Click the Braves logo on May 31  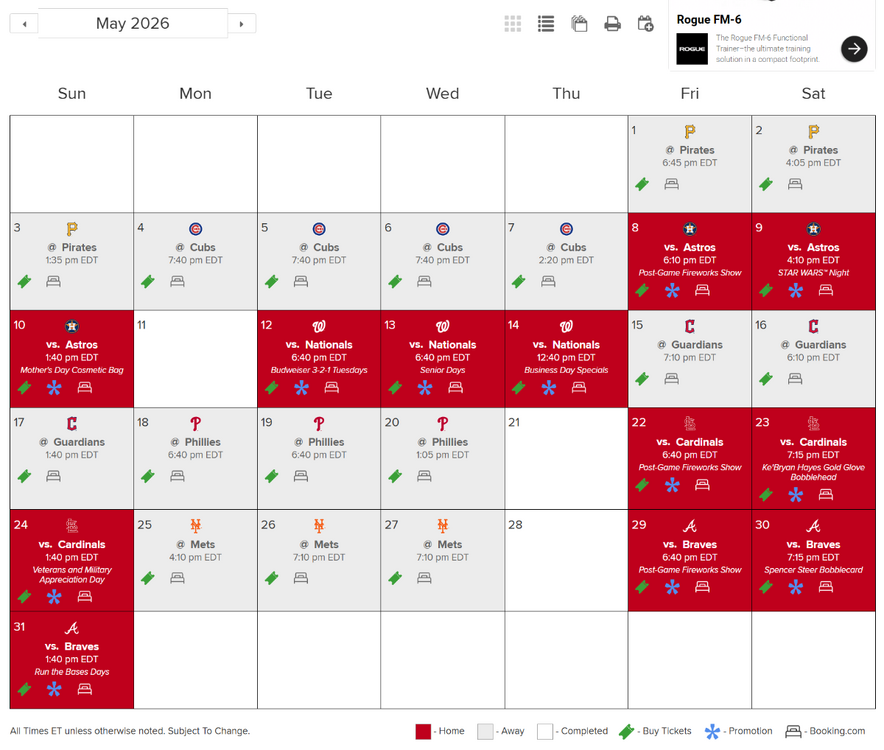pos(72,628)
